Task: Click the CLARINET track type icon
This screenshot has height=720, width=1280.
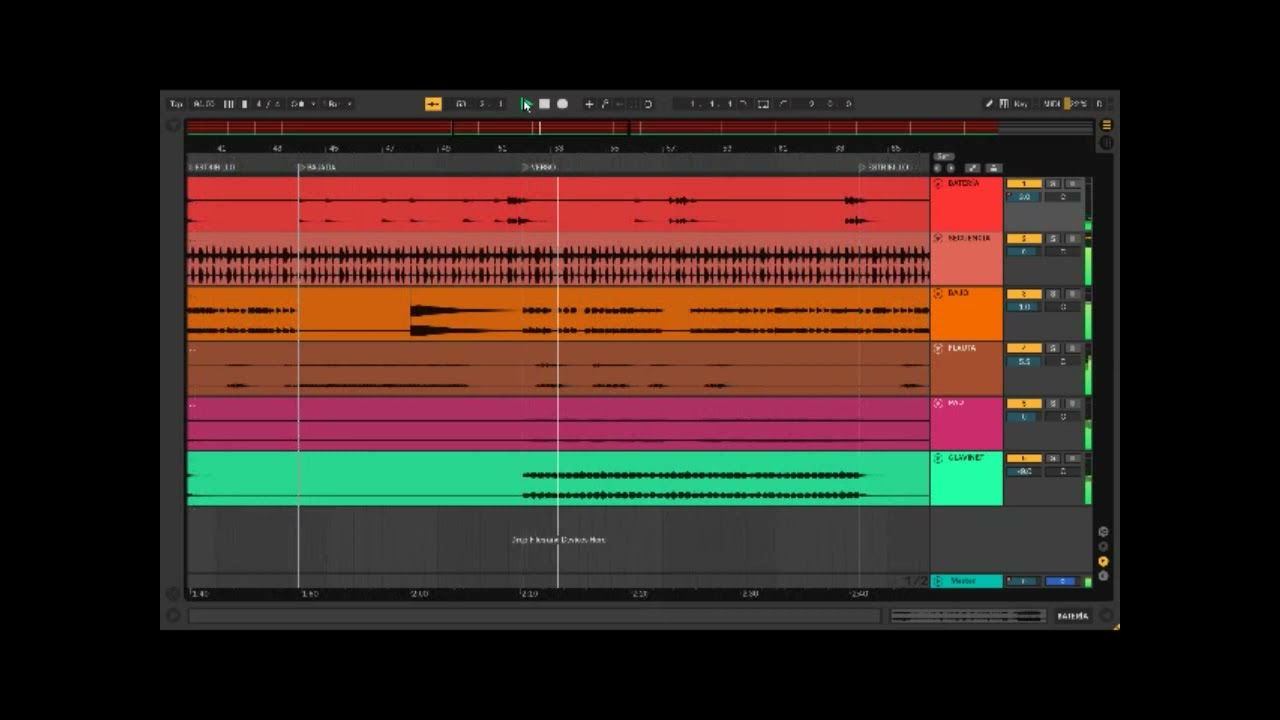Action: pyautogui.click(x=938, y=459)
